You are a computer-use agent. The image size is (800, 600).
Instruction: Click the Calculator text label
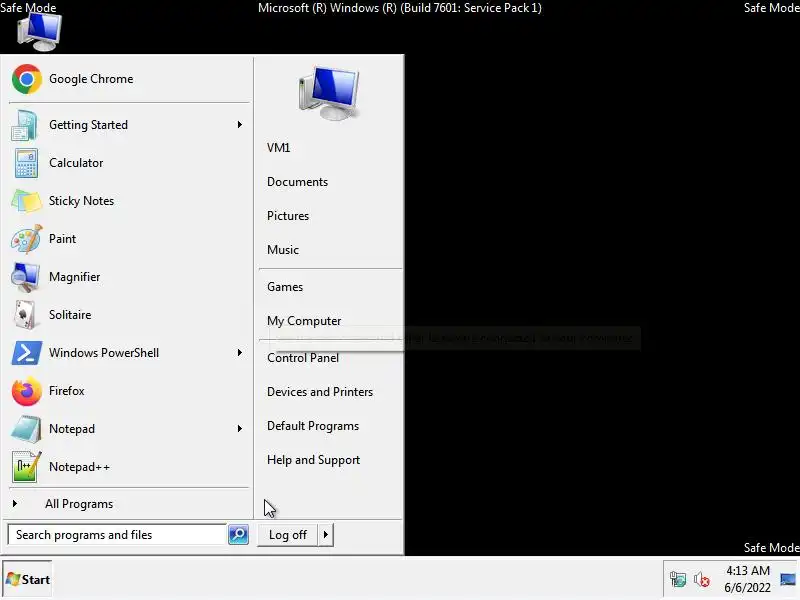pyautogui.click(x=76, y=163)
